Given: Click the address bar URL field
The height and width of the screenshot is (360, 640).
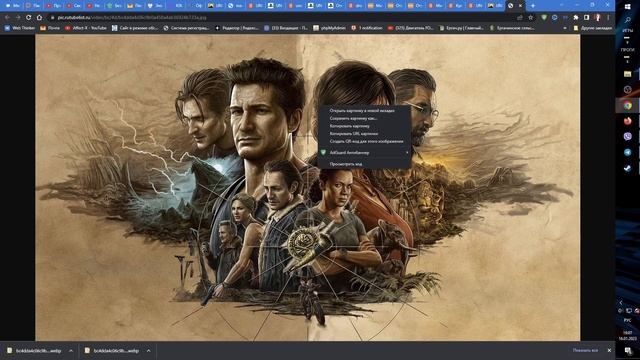Looking at the screenshot, I should coord(282,18).
